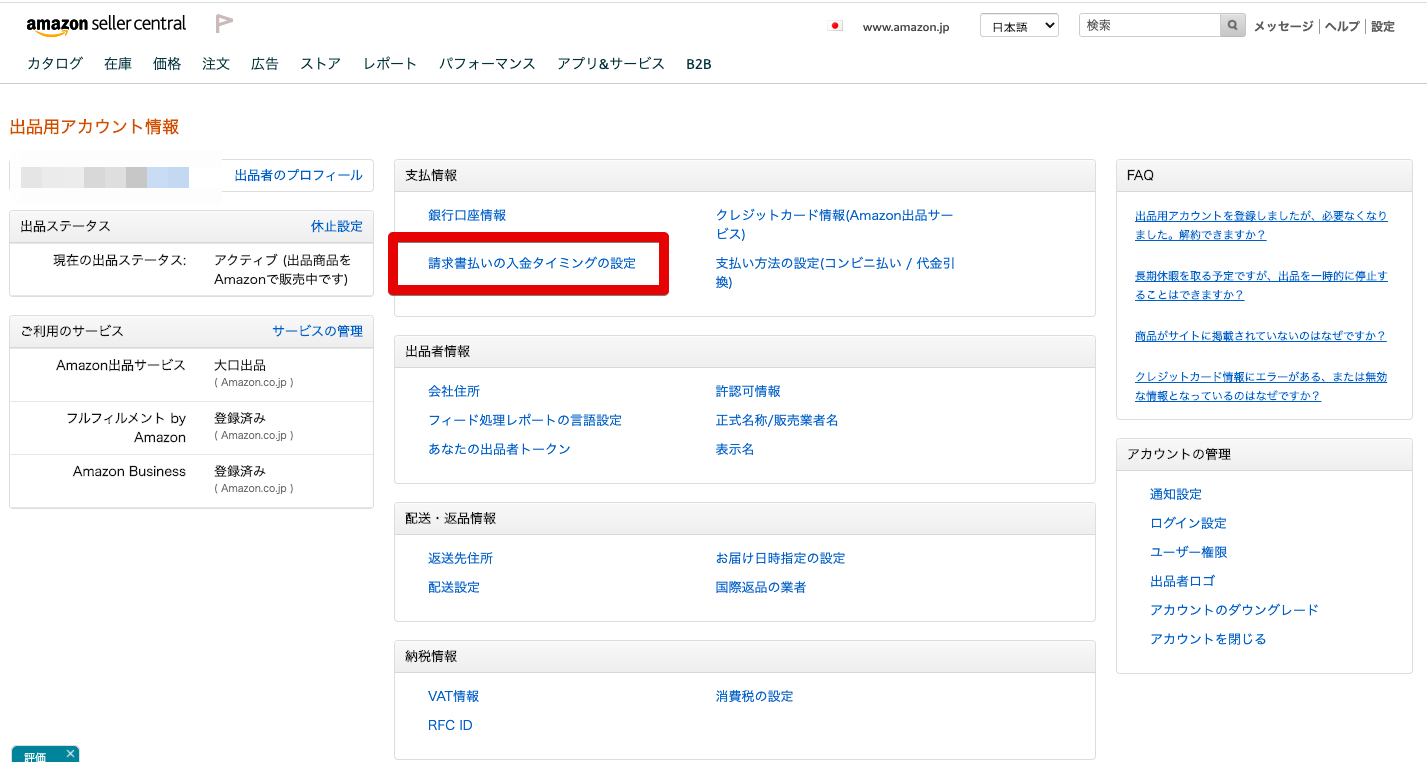Click アカウントを閉じる link

point(1208,639)
